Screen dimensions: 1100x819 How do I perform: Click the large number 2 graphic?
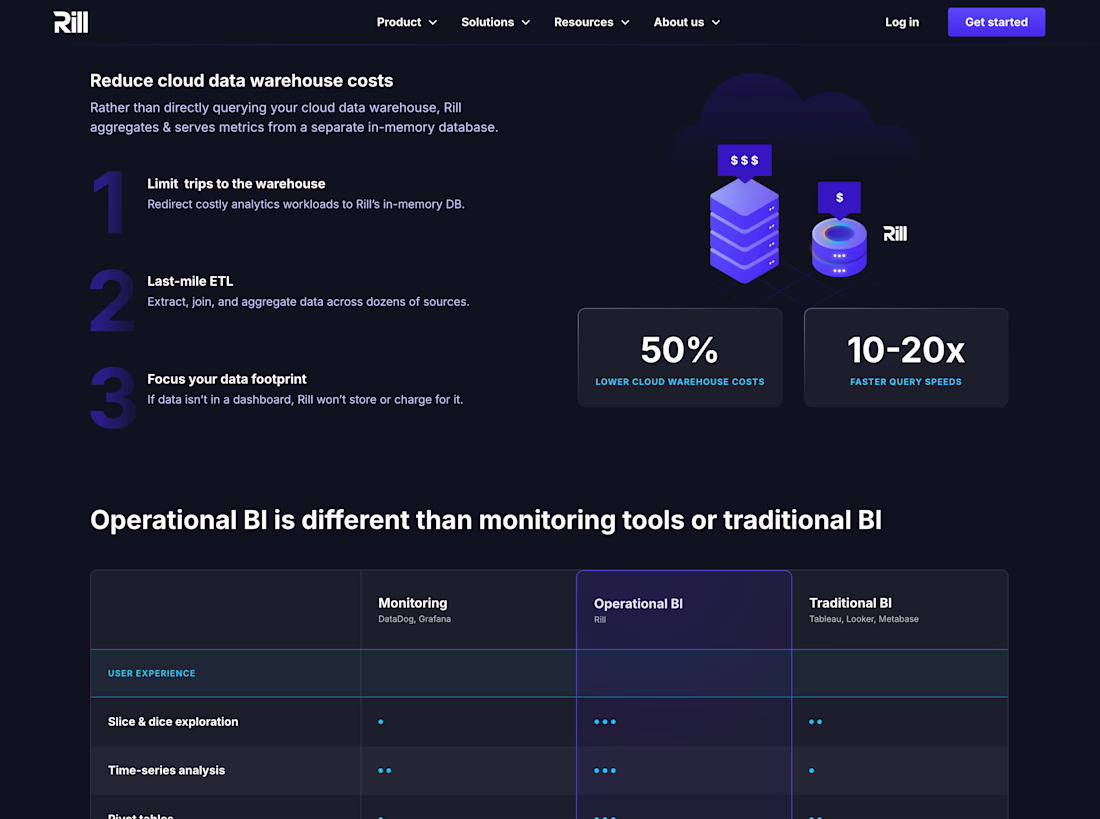point(112,300)
